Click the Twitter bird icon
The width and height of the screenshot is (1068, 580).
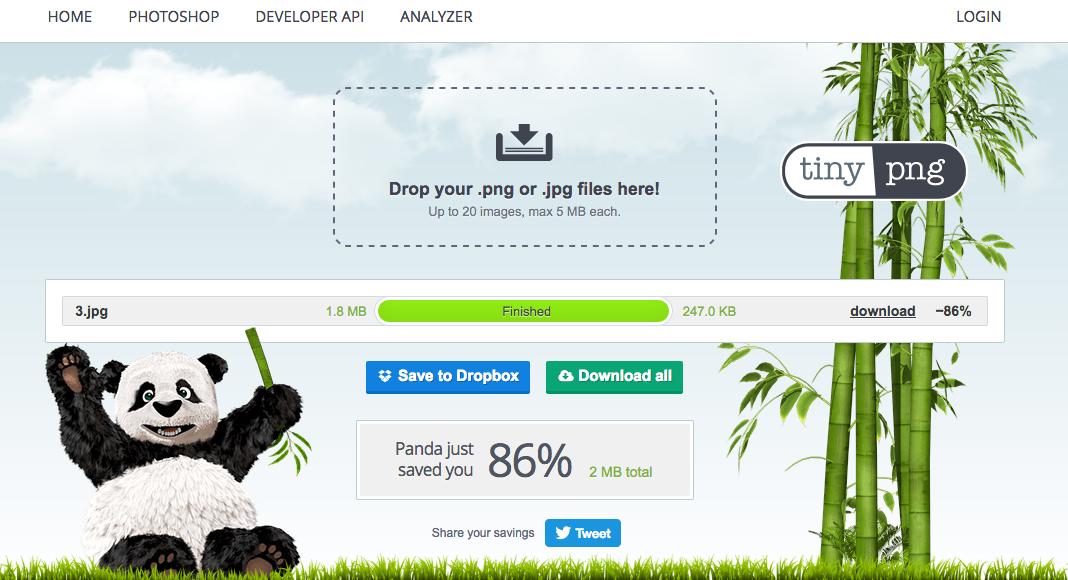pos(563,533)
